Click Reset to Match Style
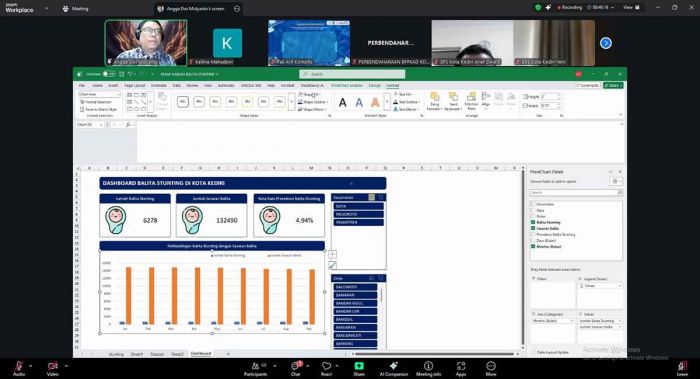The image size is (700, 379). point(98,109)
